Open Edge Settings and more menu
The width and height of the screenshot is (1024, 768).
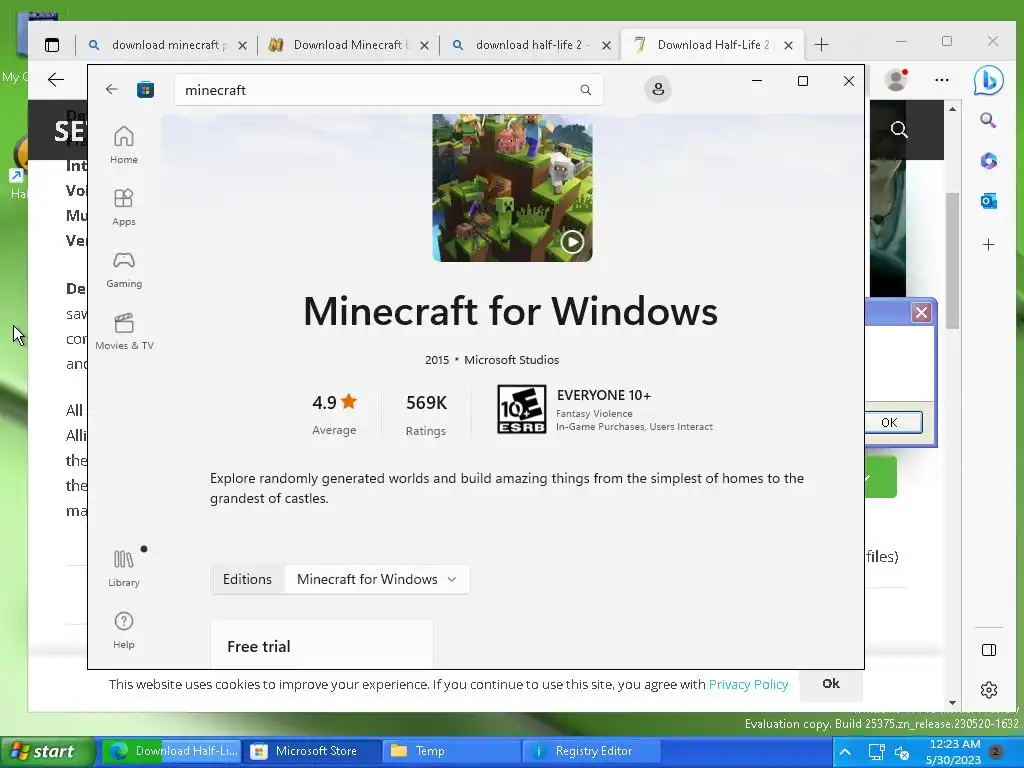(x=942, y=80)
